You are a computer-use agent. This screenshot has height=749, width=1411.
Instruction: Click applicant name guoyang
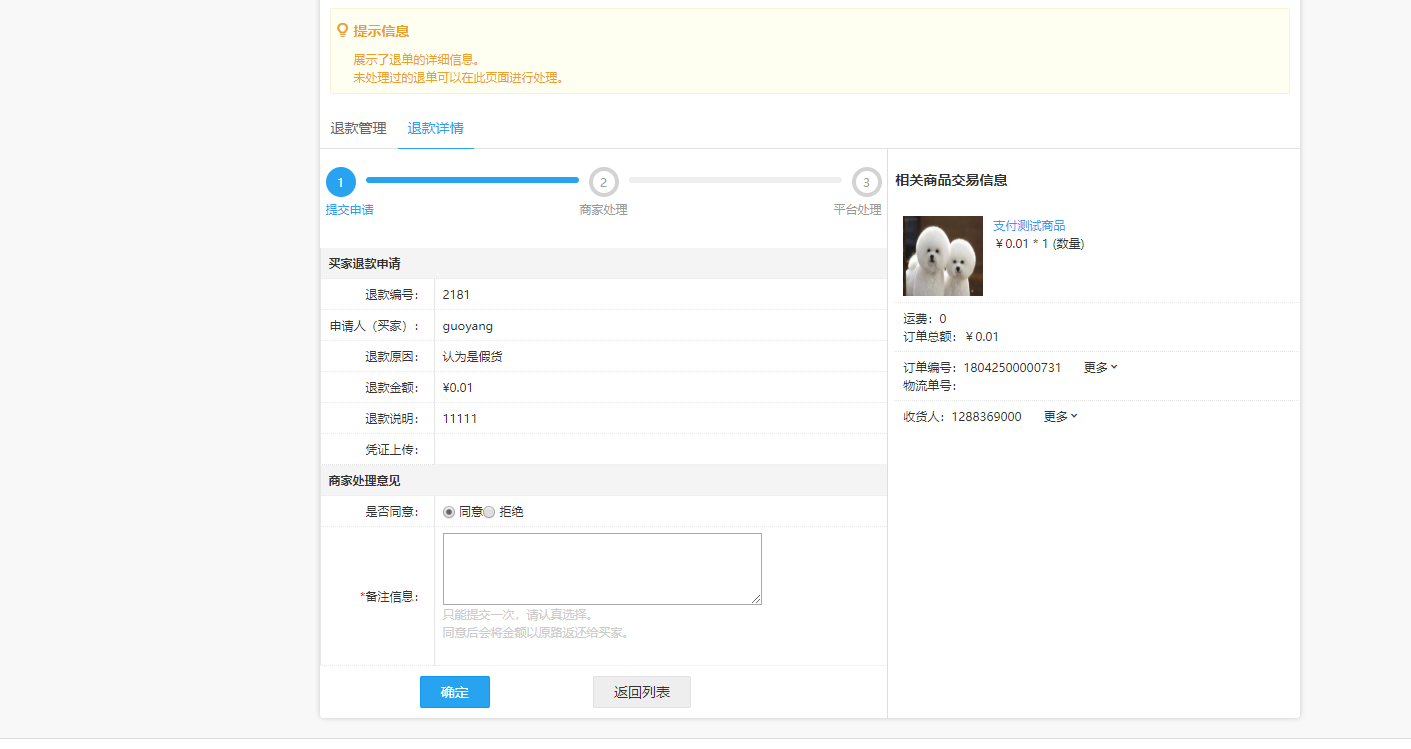pos(468,326)
